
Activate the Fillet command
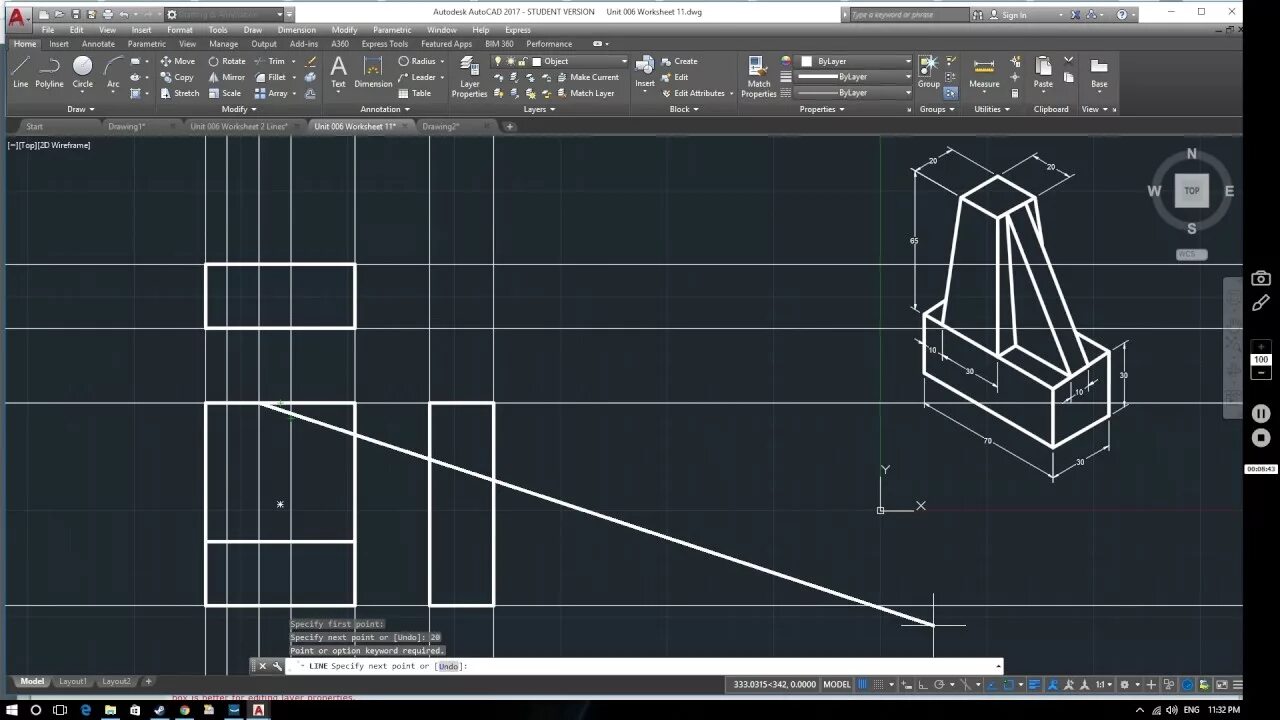[x=270, y=77]
